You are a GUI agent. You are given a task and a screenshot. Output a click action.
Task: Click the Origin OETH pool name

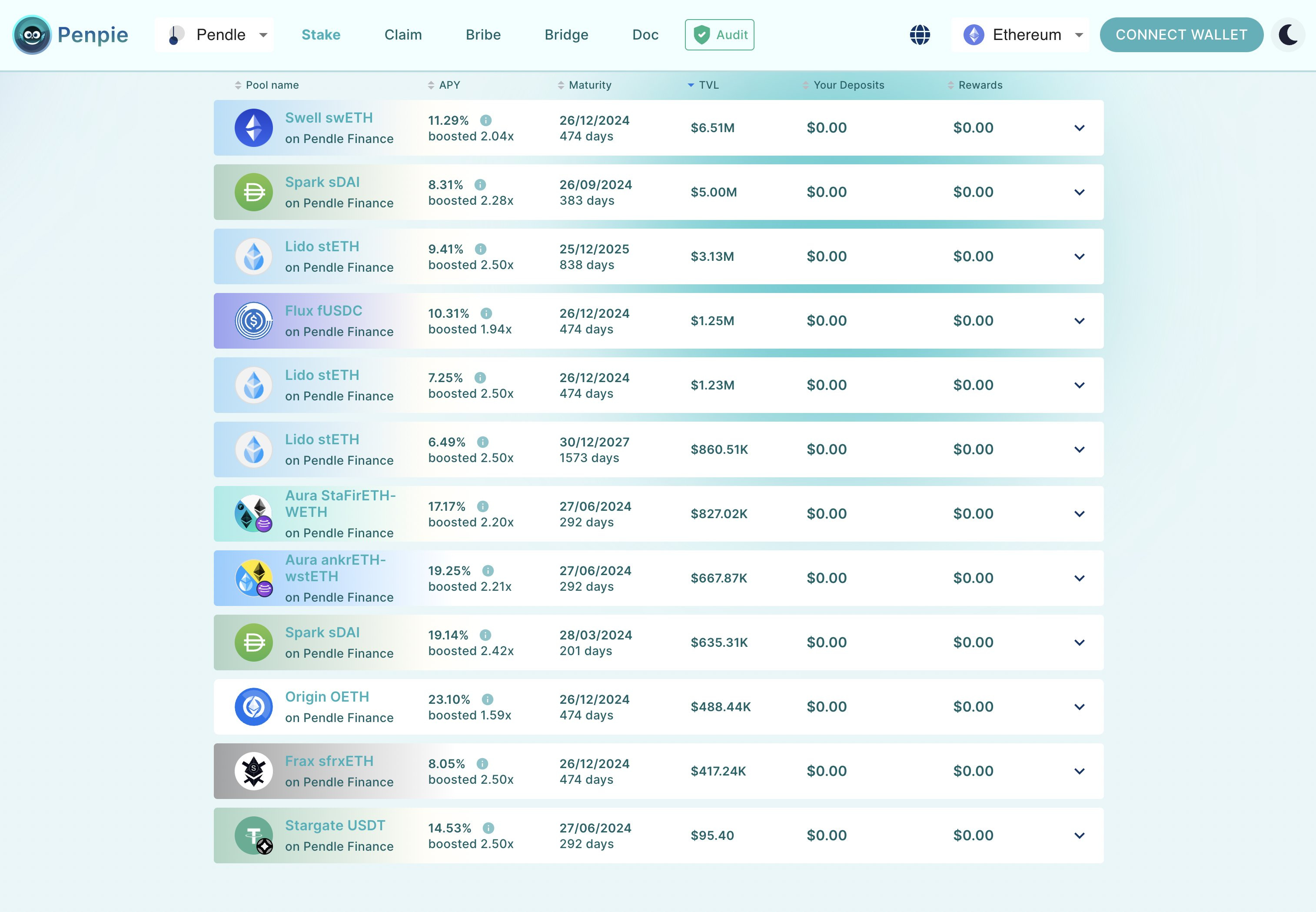click(x=327, y=697)
